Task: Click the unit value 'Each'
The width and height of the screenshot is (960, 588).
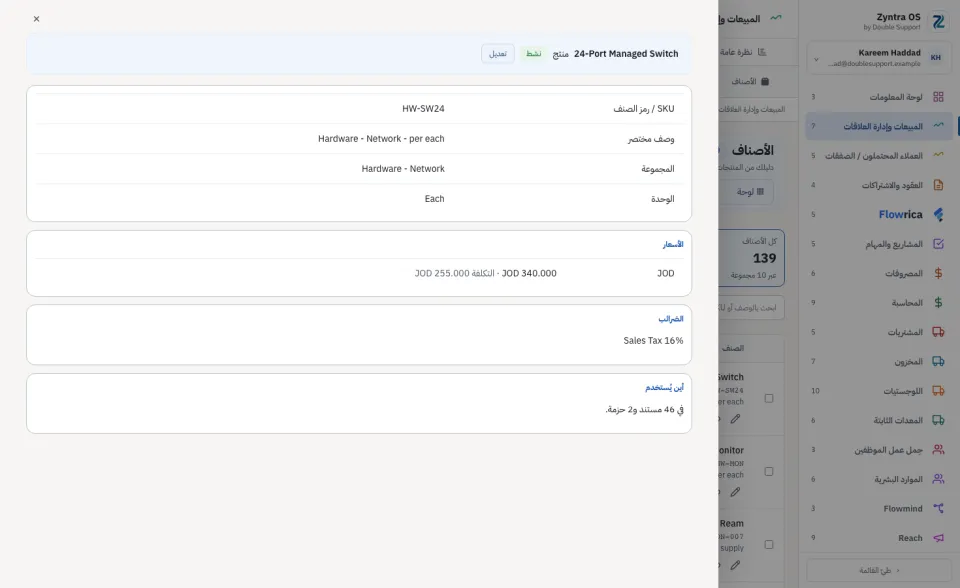Action: 434,199
